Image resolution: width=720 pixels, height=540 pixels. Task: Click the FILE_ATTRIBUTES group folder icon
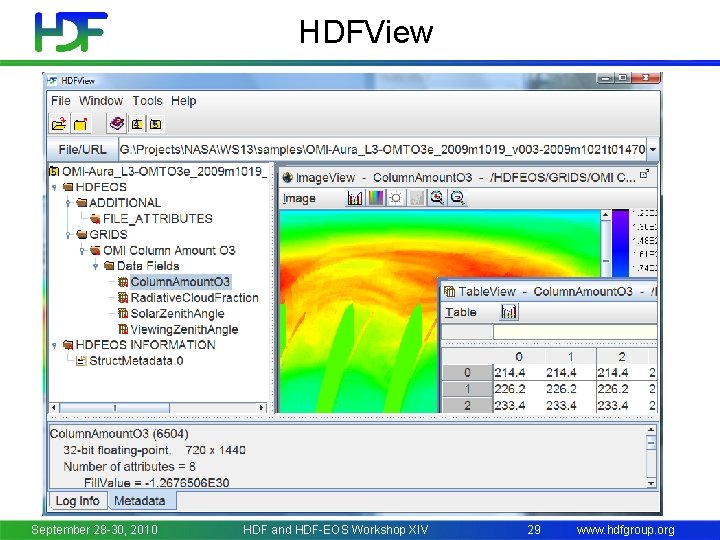pyautogui.click(x=96, y=219)
